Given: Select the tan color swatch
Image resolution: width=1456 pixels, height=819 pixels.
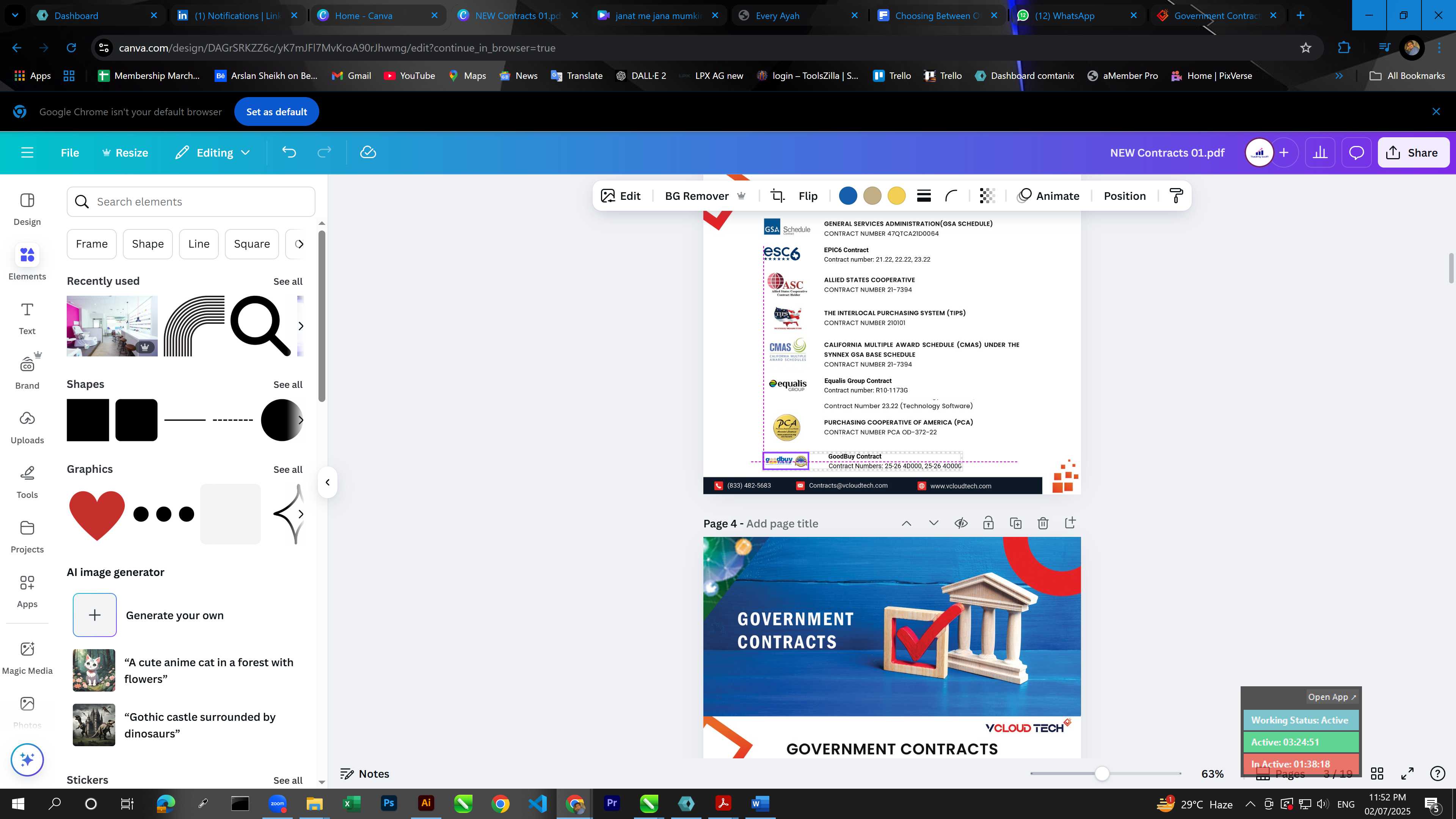Looking at the screenshot, I should pyautogui.click(x=872, y=196).
